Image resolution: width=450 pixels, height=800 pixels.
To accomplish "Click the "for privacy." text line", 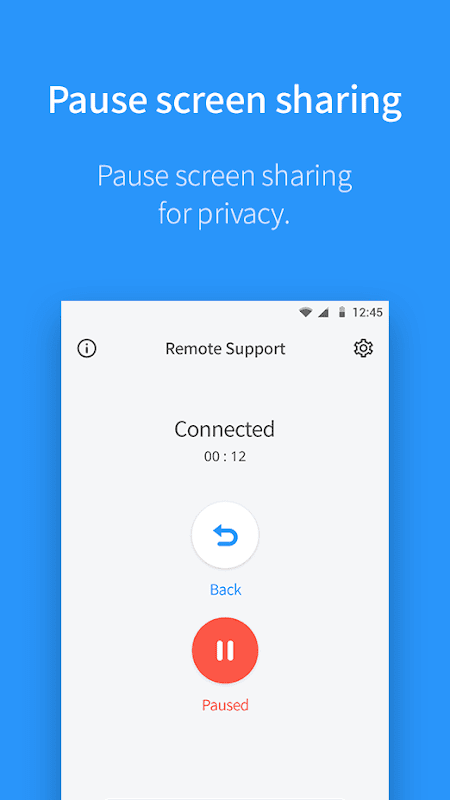I will click(223, 214).
